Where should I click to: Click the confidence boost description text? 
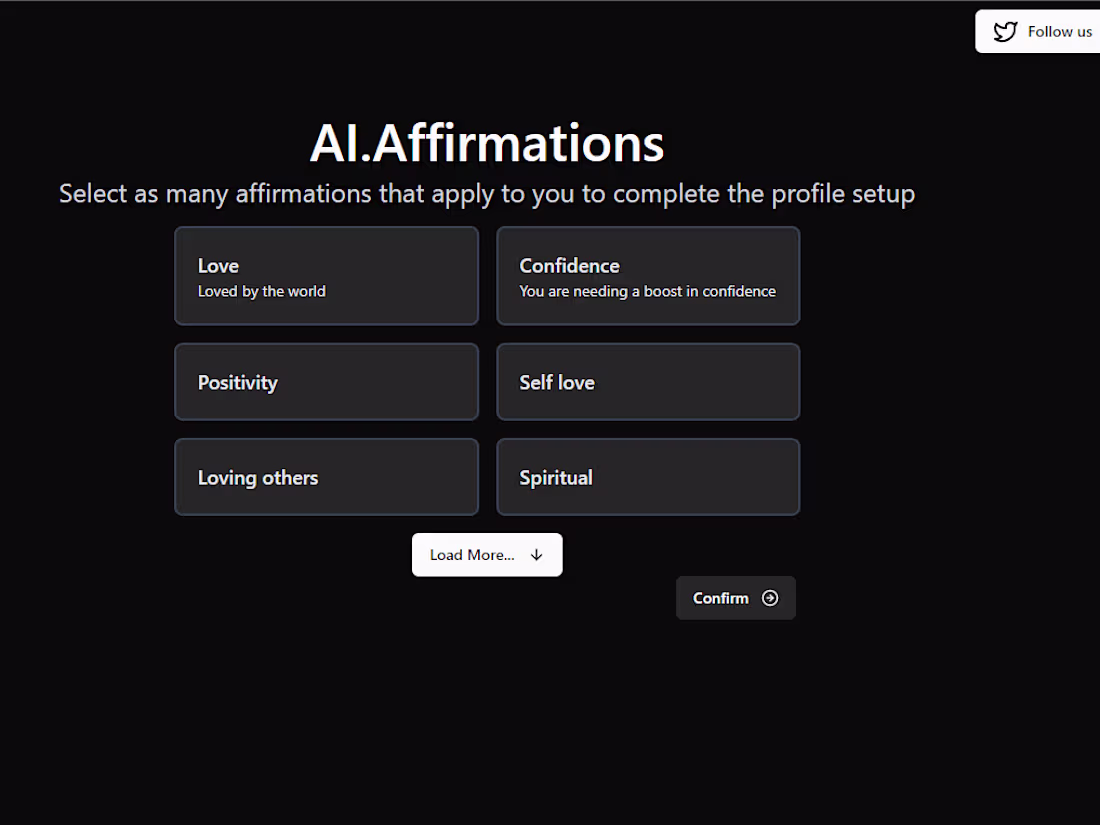647,291
